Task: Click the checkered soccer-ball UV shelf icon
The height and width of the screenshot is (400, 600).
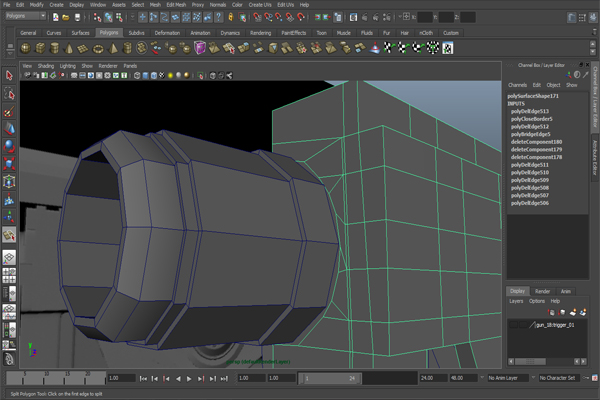Action: tap(433, 48)
